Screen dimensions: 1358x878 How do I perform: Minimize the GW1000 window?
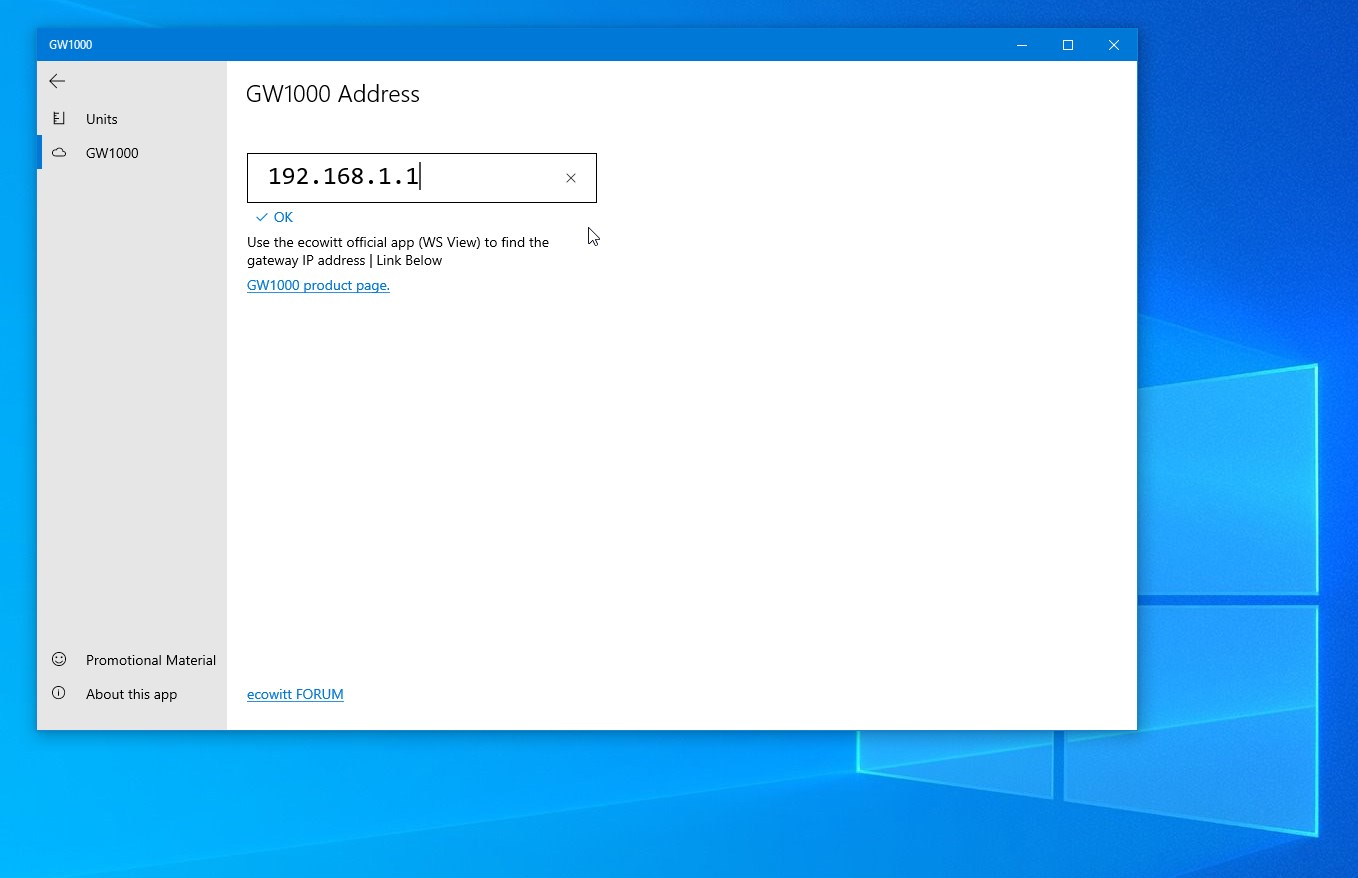1022,45
